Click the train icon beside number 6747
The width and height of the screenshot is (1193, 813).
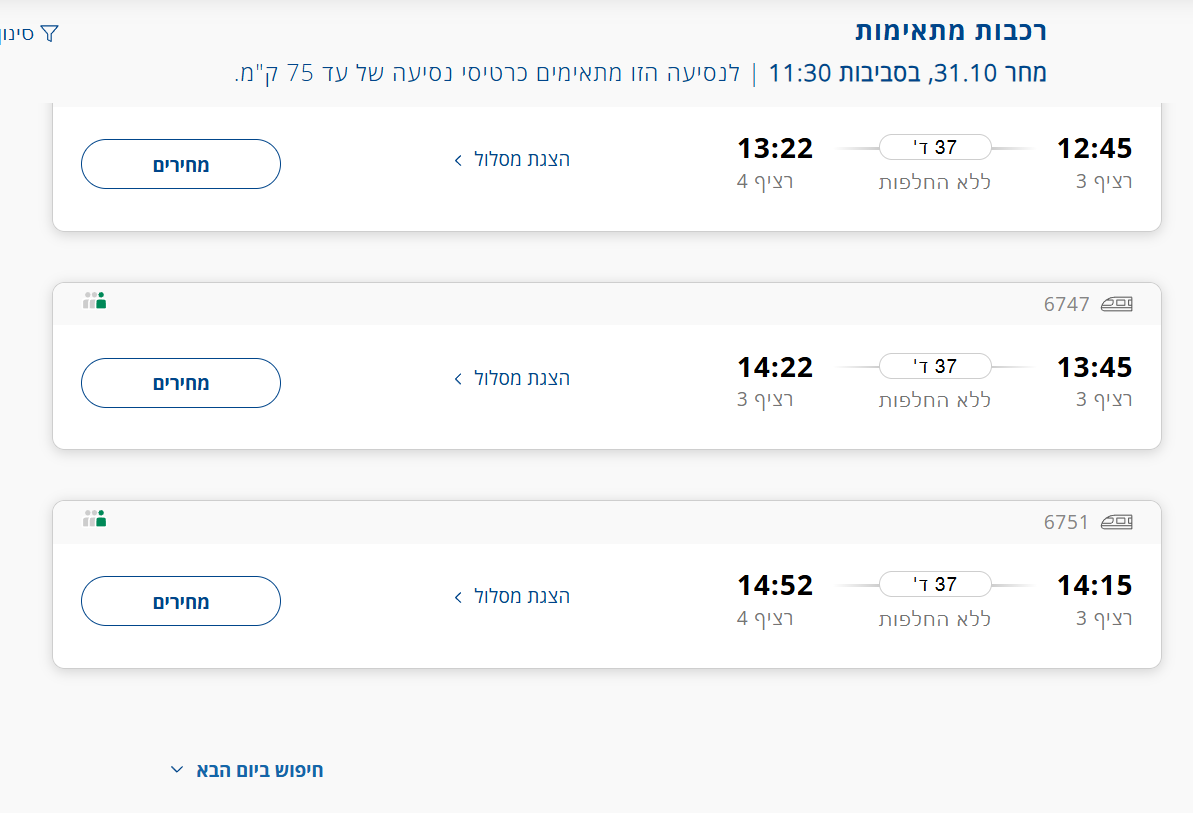(1117, 304)
